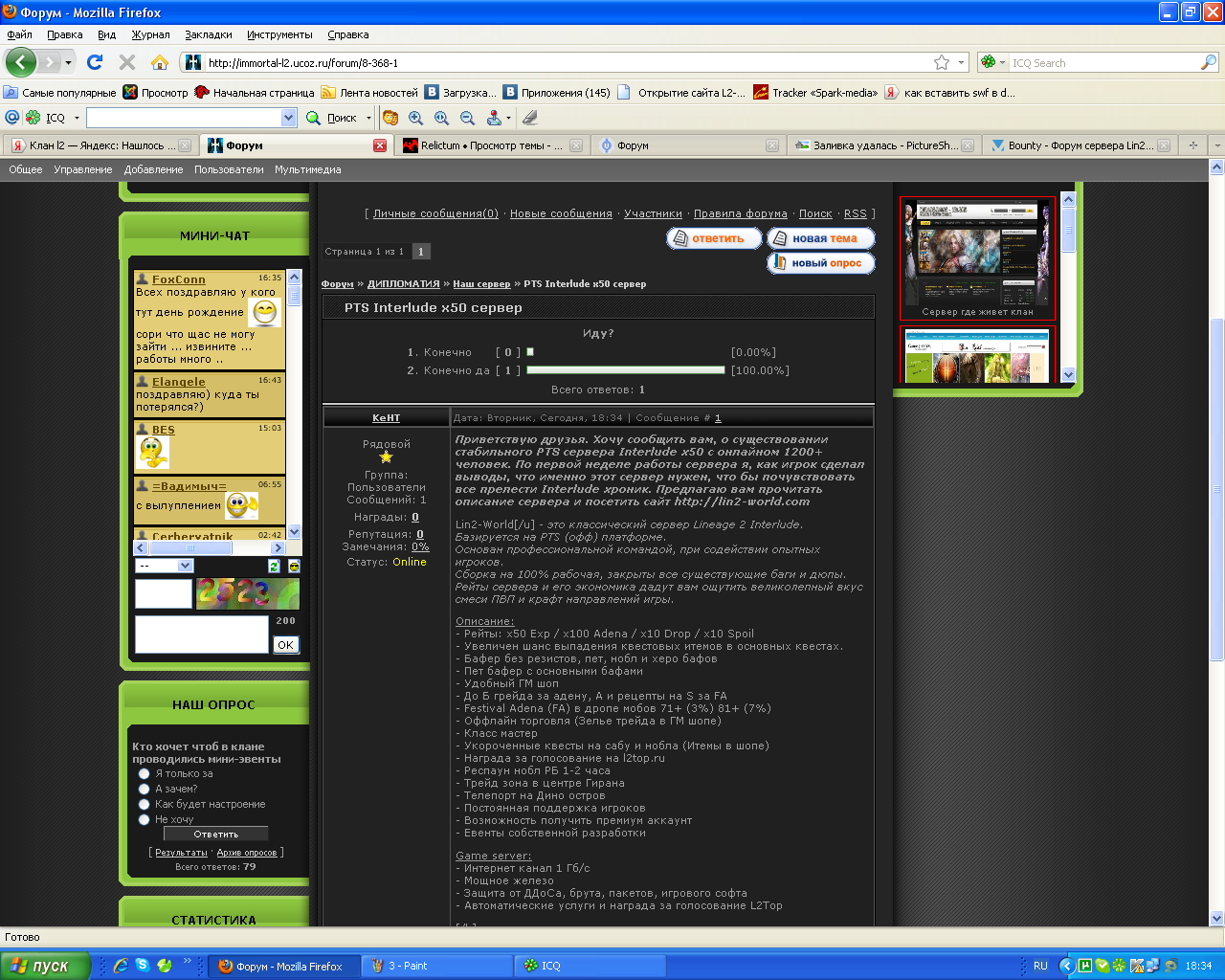Launch Internet Explorer from quick launch
This screenshot has width=1225, height=980.
[121, 966]
